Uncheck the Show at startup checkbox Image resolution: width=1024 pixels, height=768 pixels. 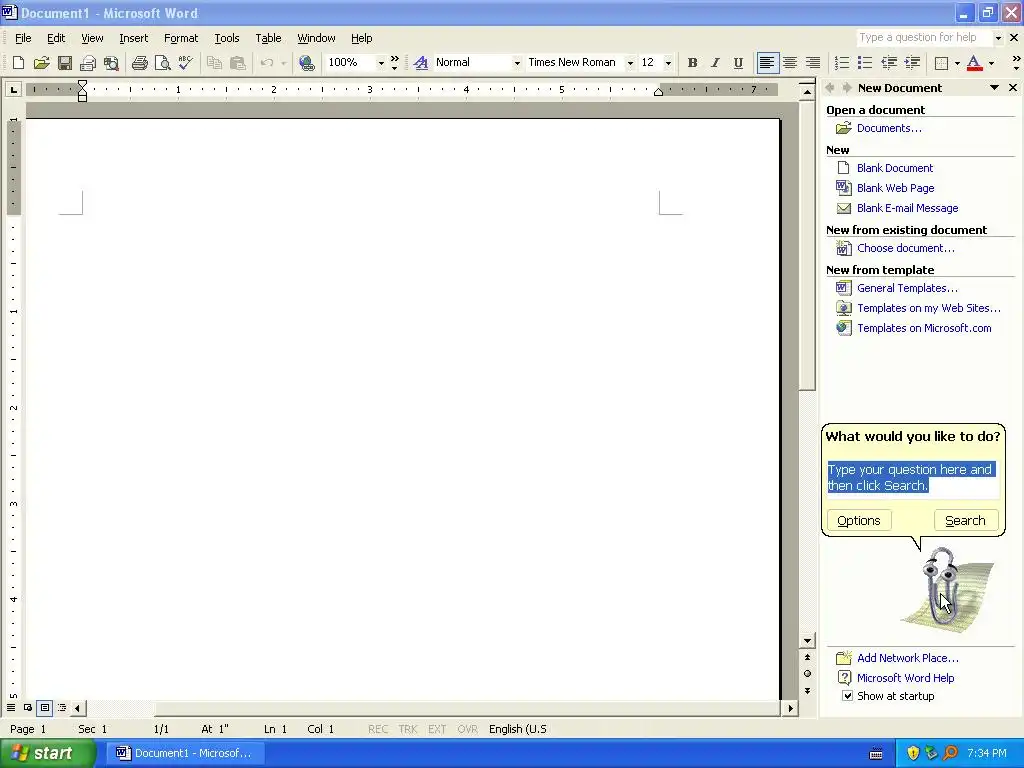[847, 696]
